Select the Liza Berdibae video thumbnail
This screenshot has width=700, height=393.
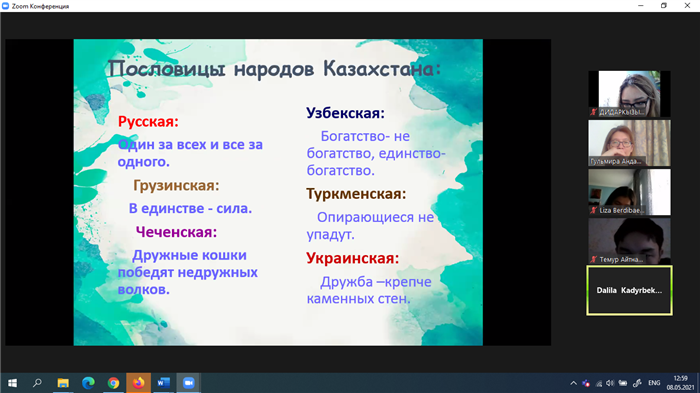(x=629, y=192)
